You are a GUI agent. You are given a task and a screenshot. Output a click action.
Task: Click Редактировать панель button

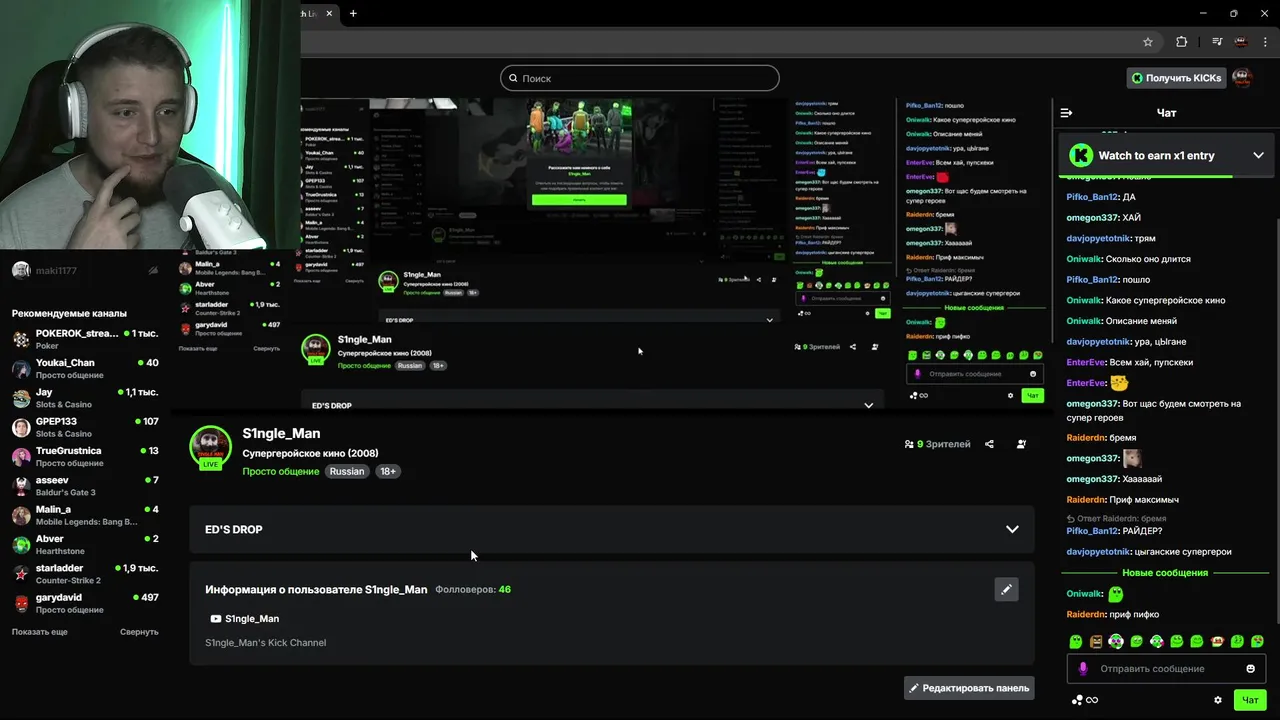(968, 688)
